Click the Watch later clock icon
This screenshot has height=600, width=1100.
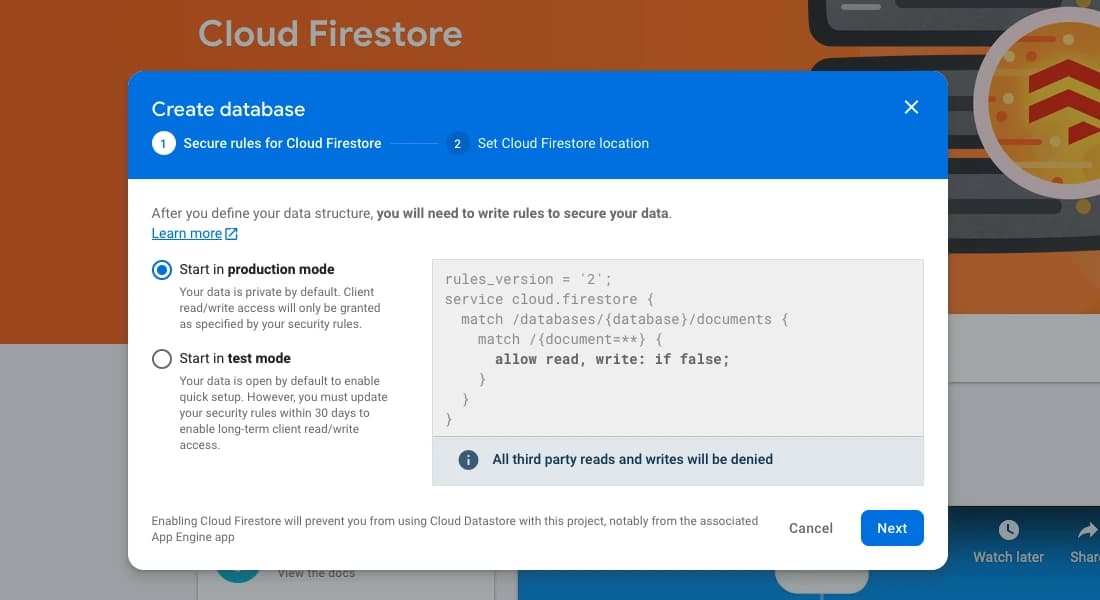pos(1008,530)
